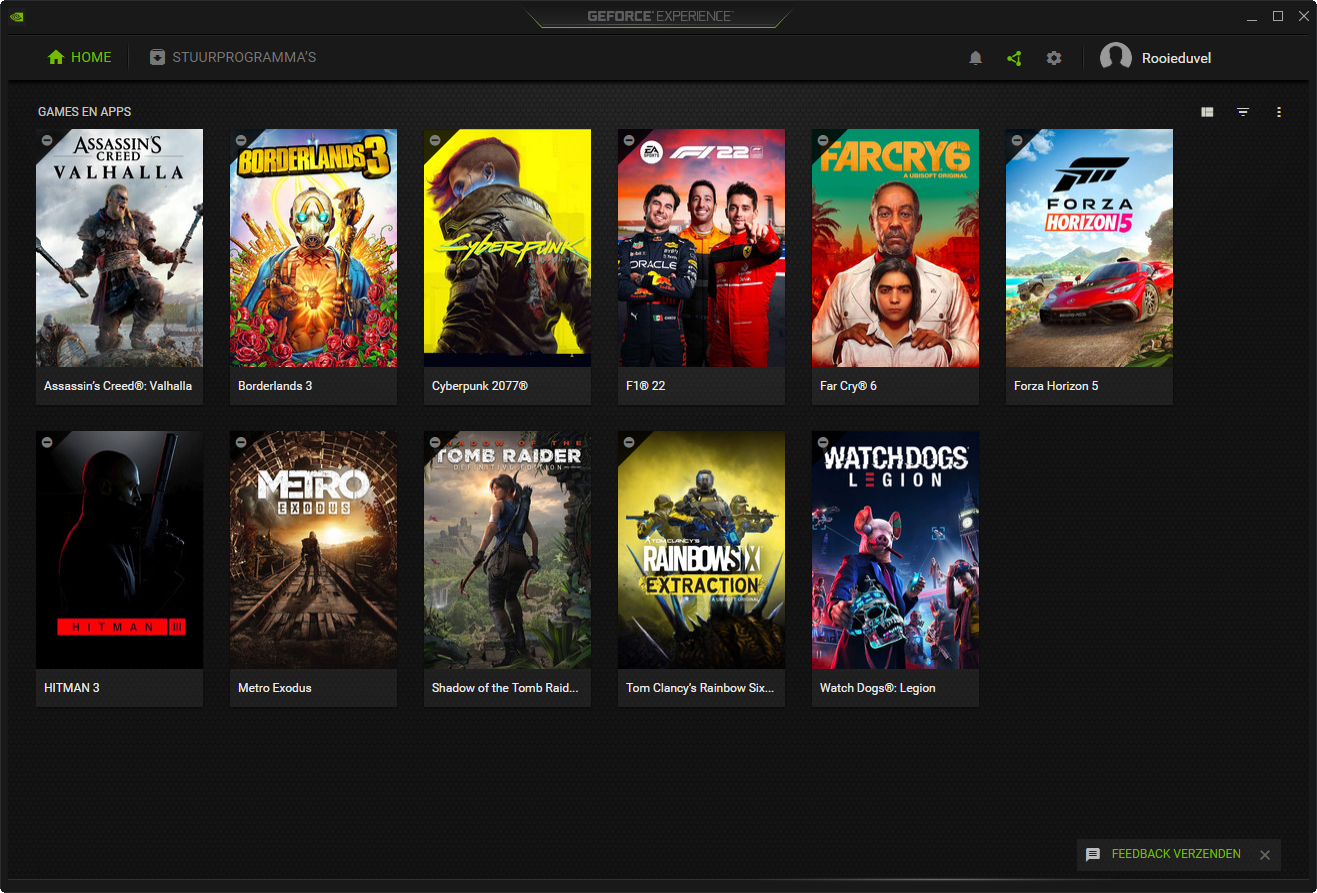The height and width of the screenshot is (893, 1317).
Task: Click the minus badge on Shadow of the Tomb Raider
Action: pos(435,442)
